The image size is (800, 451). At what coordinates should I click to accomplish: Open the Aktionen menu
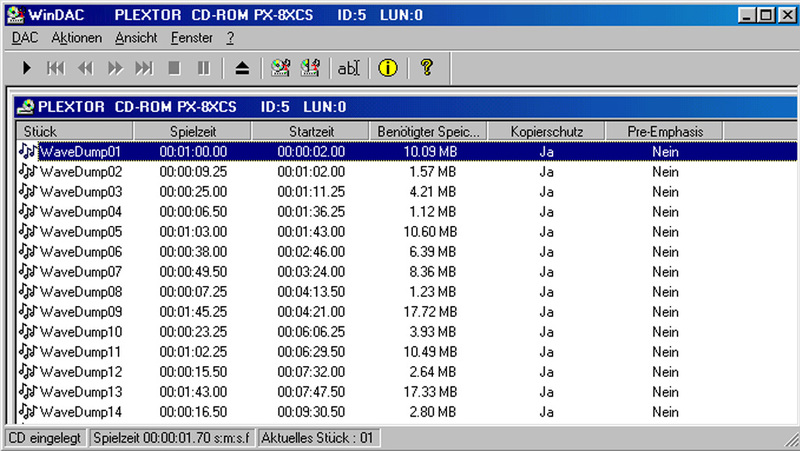click(77, 38)
